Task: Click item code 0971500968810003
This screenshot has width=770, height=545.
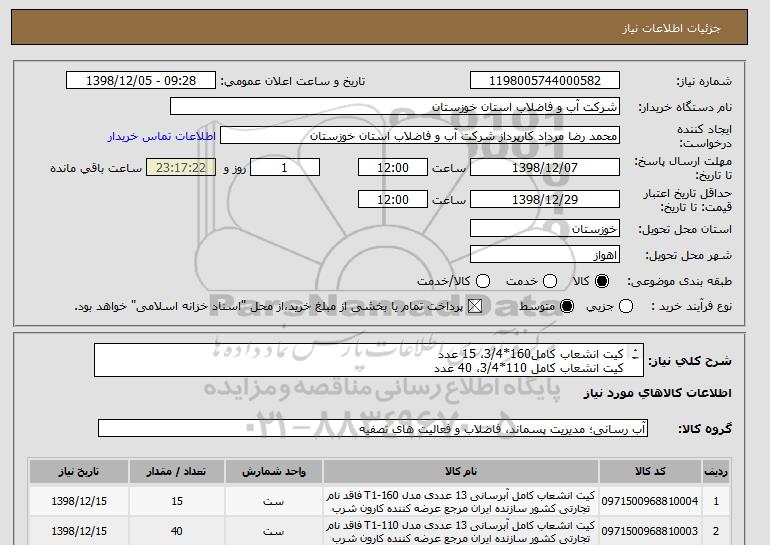Action: pos(650,531)
